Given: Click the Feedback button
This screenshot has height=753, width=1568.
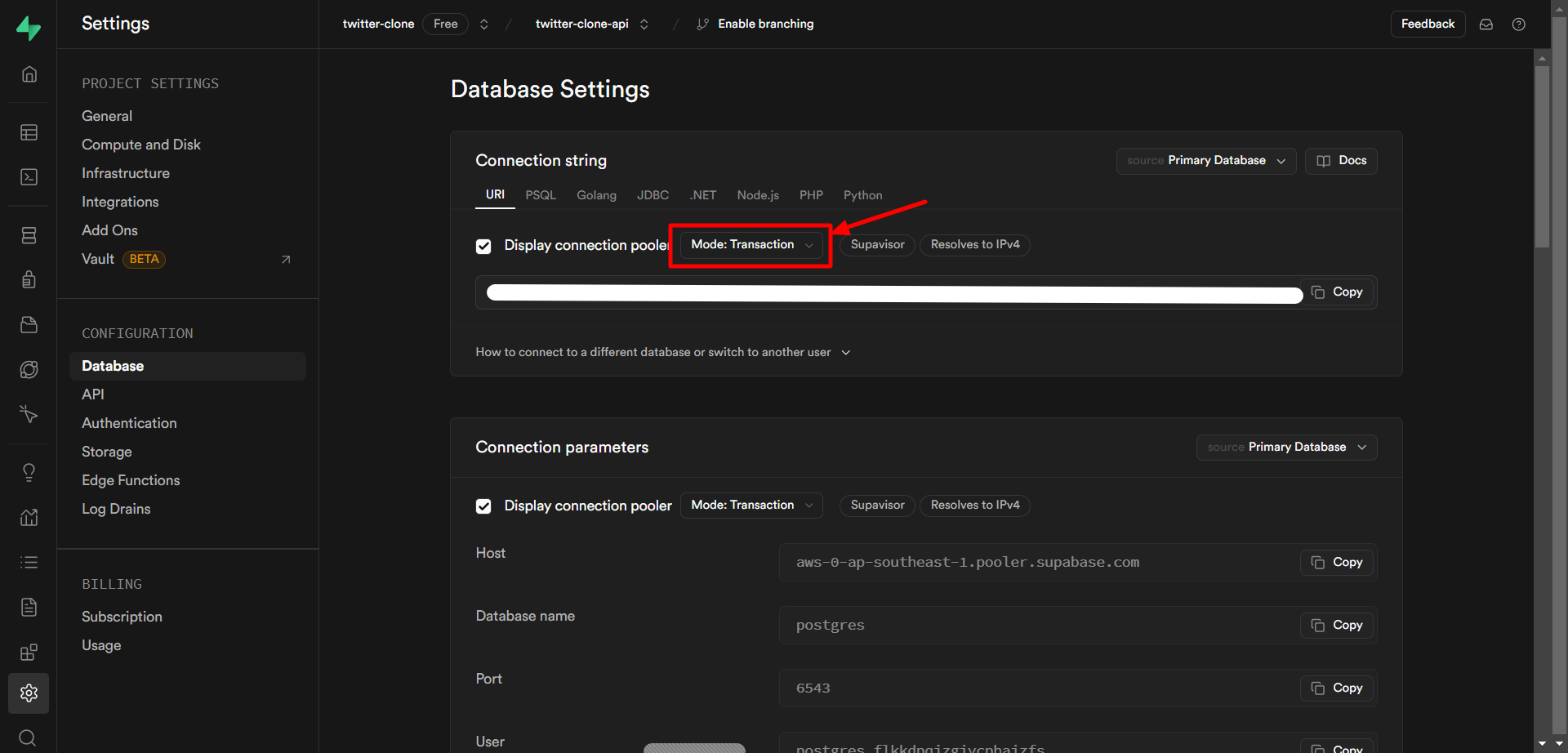Looking at the screenshot, I should coord(1428,25).
